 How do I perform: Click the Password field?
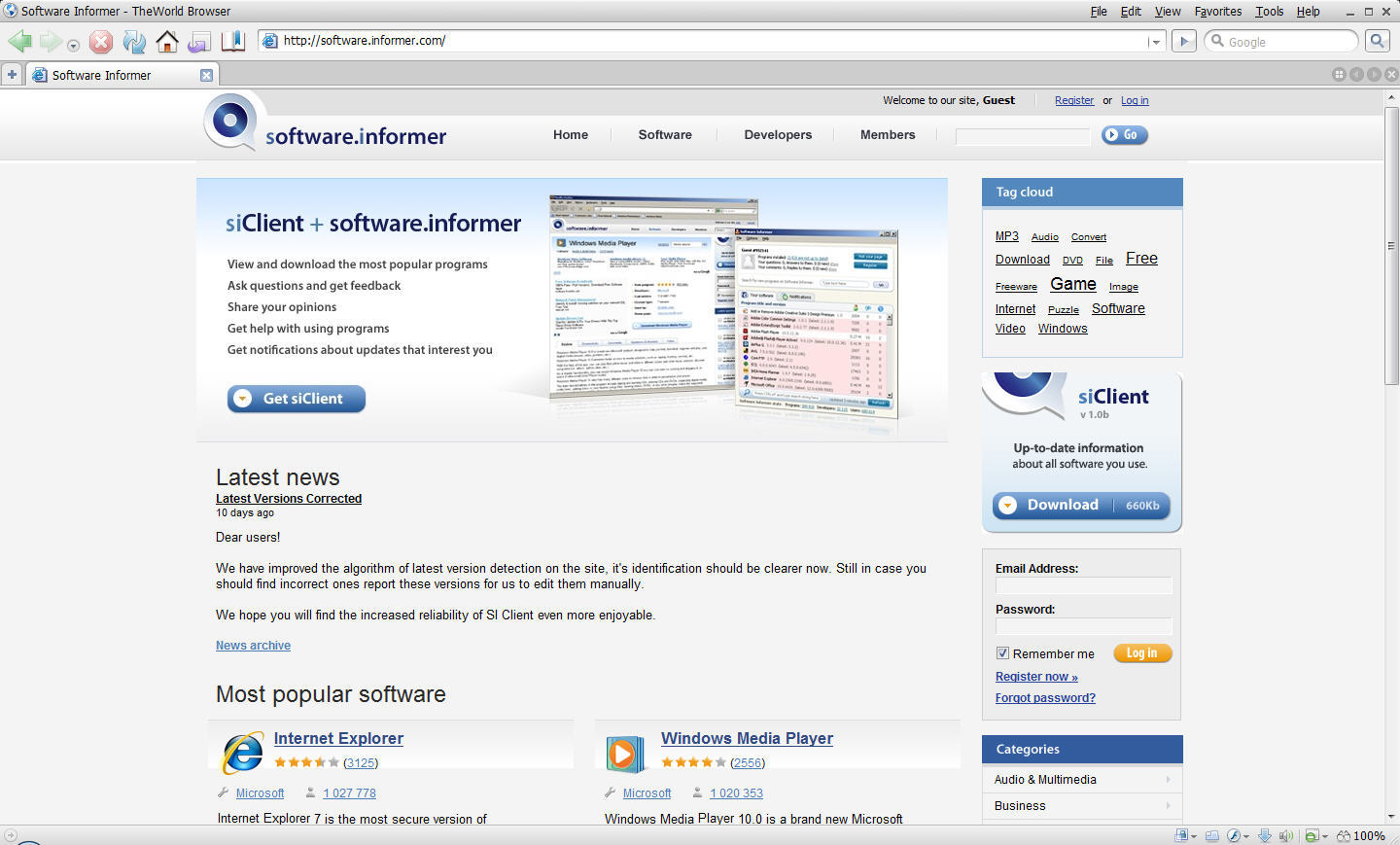point(1084,626)
